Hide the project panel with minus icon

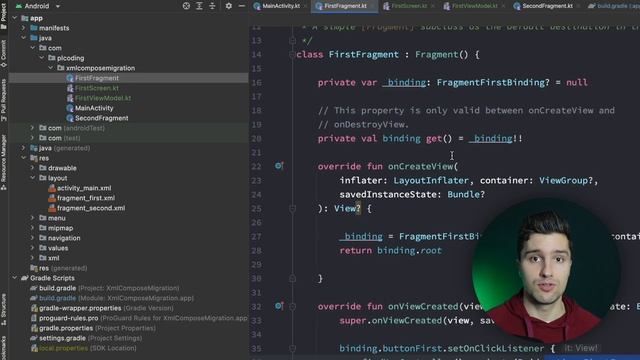tap(242, 6)
